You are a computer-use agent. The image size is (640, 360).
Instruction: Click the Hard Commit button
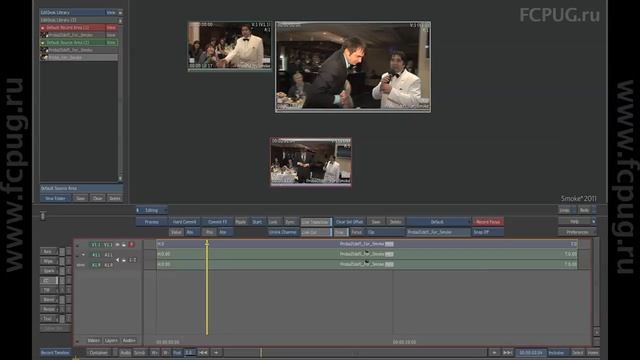click(x=184, y=222)
